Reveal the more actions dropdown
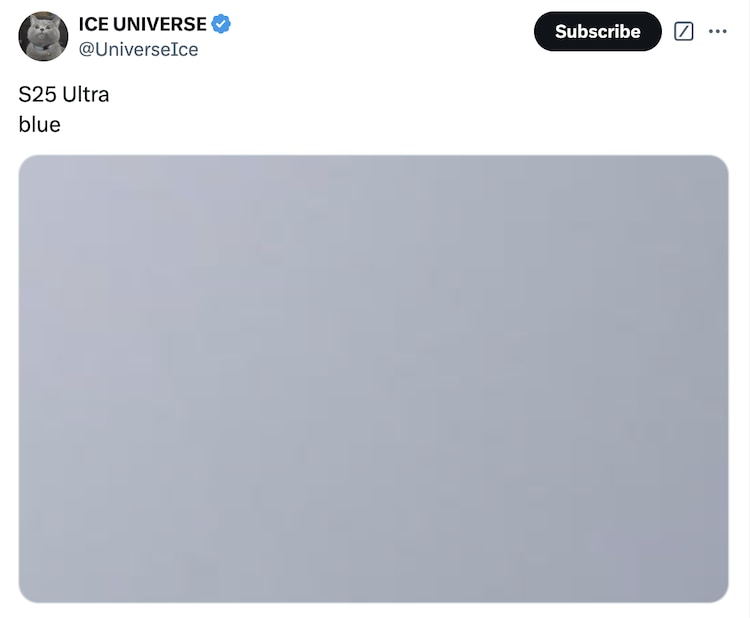 coord(717,32)
